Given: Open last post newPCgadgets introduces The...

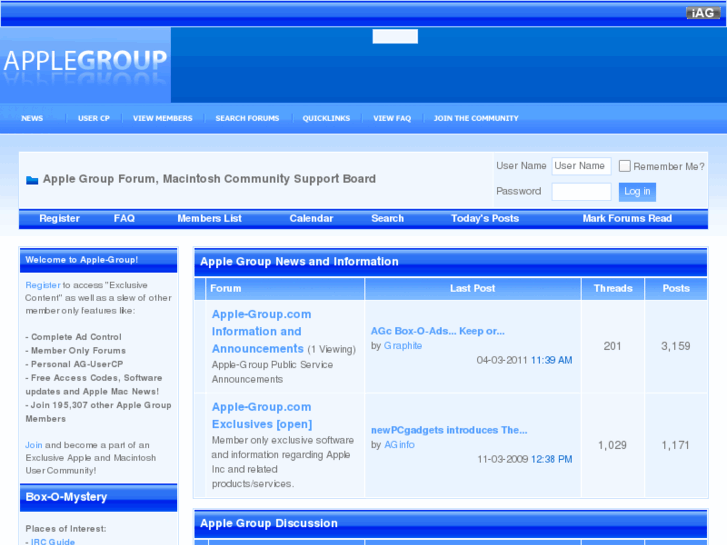Looking at the screenshot, I should (x=449, y=430).
